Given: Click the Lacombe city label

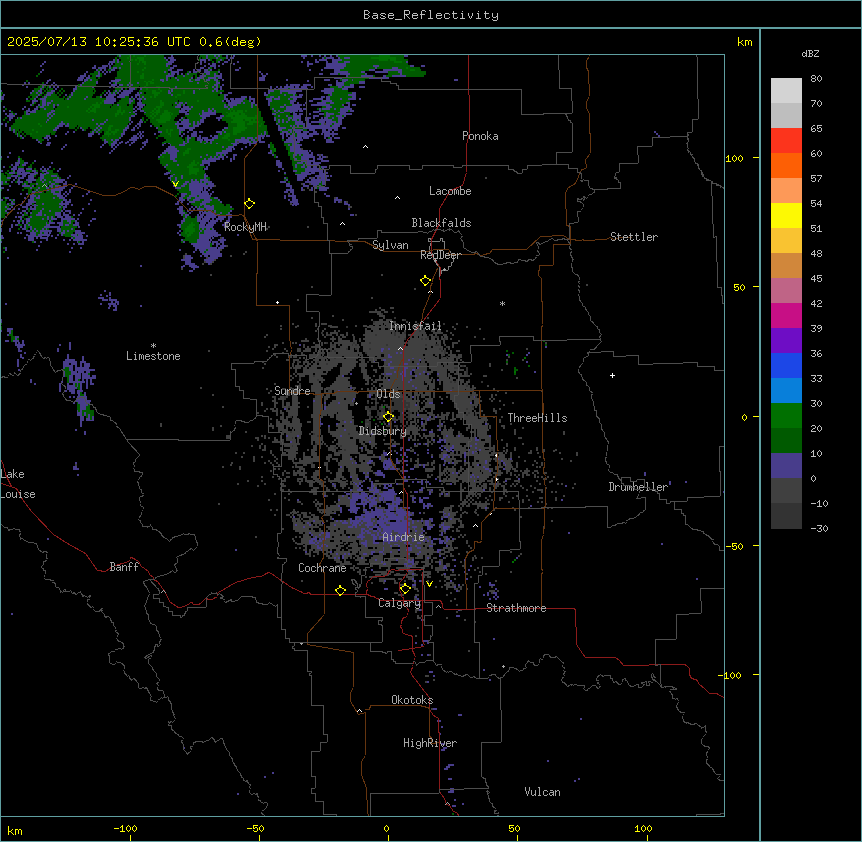Looking at the screenshot, I should point(450,191).
